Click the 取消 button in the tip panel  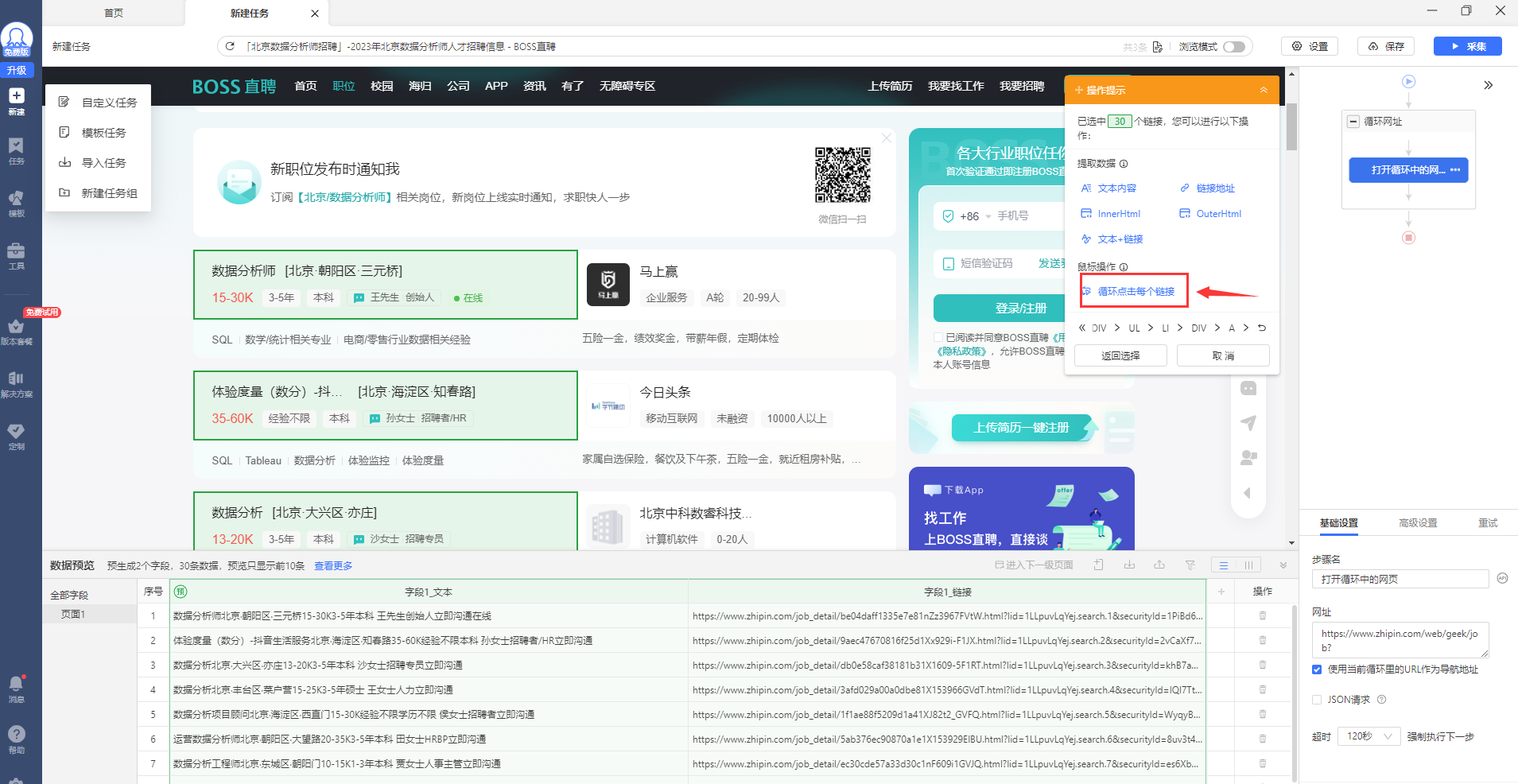1223,355
